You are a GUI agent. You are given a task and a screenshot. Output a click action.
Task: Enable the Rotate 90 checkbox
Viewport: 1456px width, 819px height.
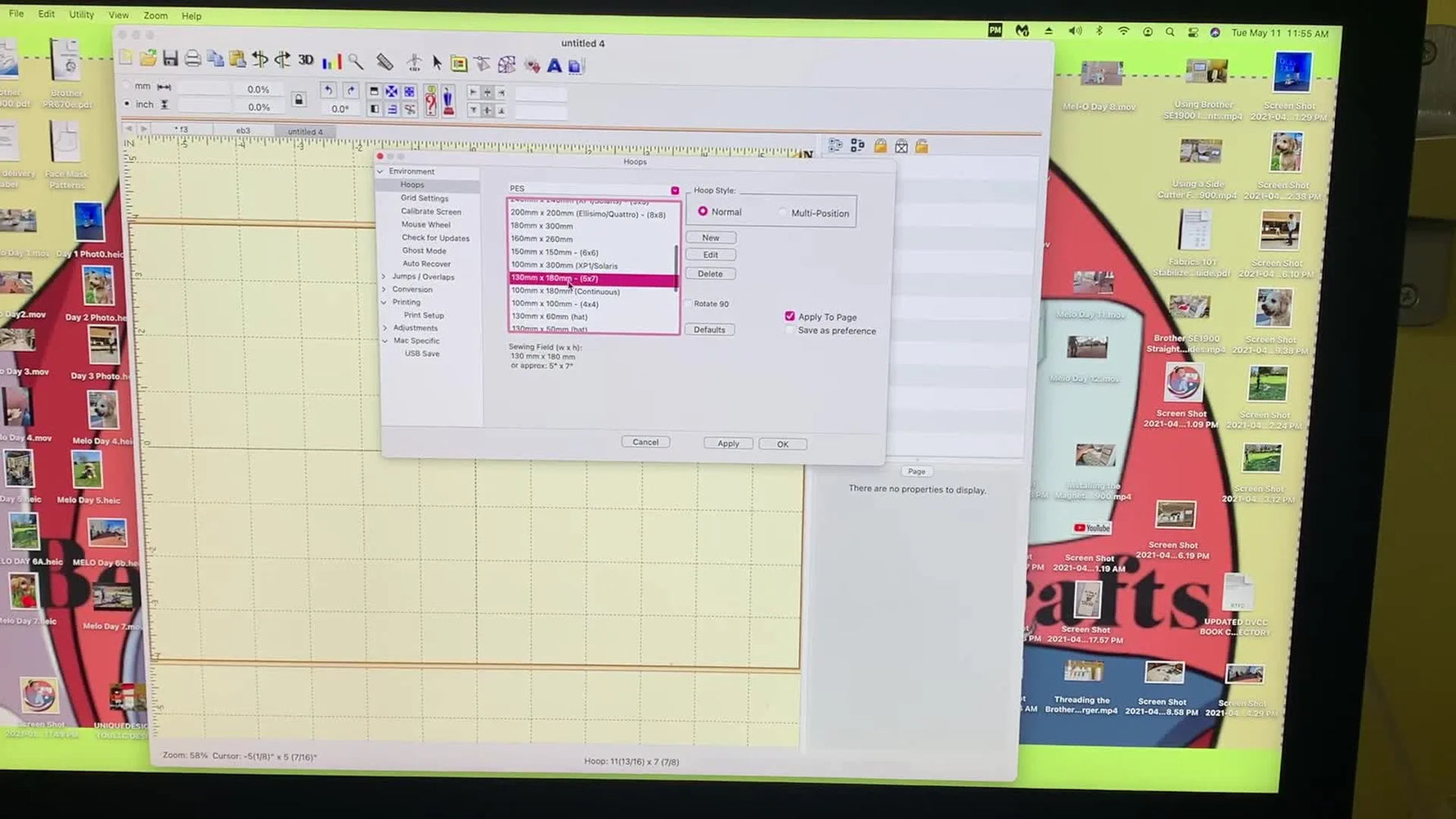pyautogui.click(x=689, y=304)
